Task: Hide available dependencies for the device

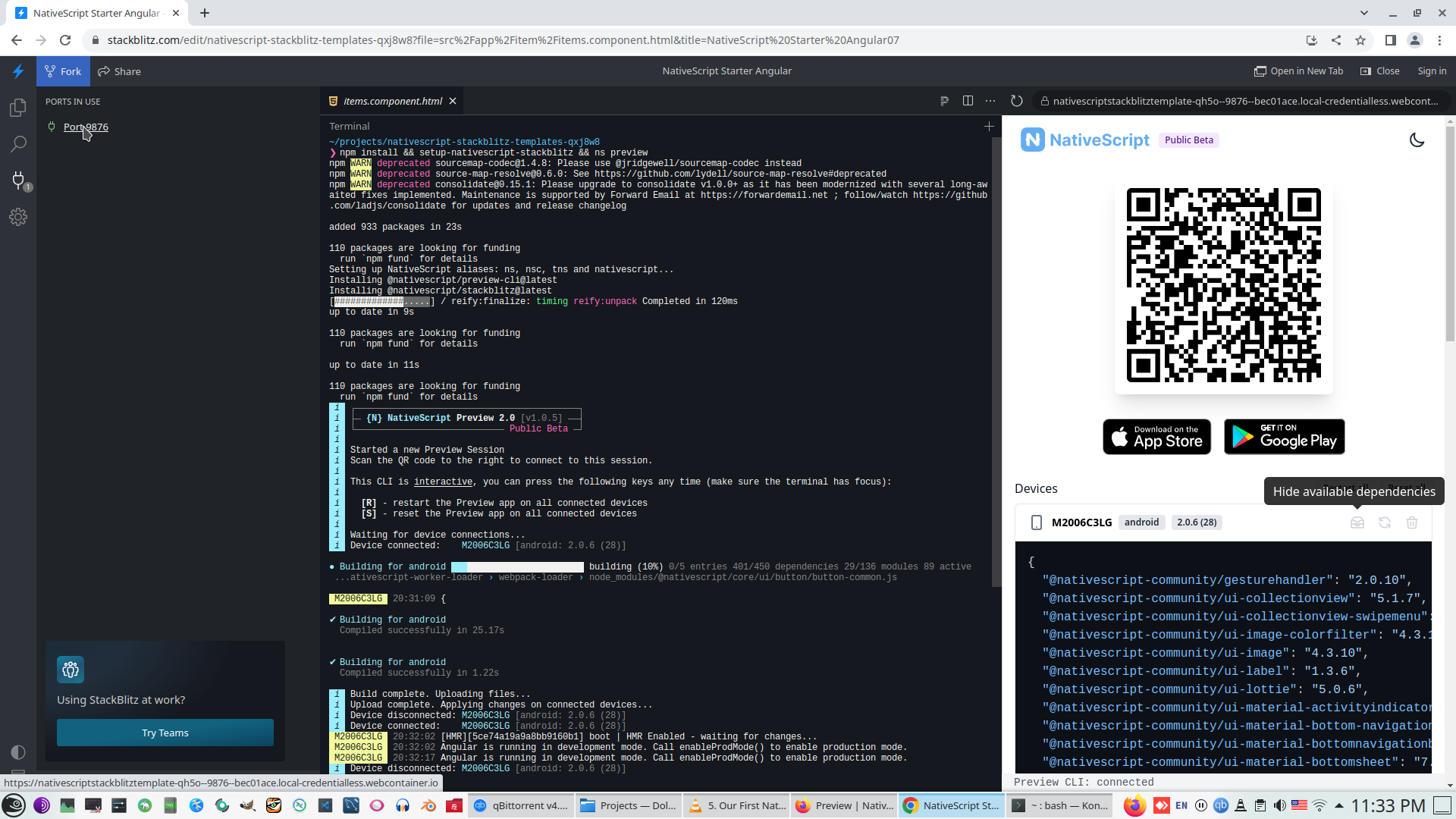Action: pos(1357,522)
